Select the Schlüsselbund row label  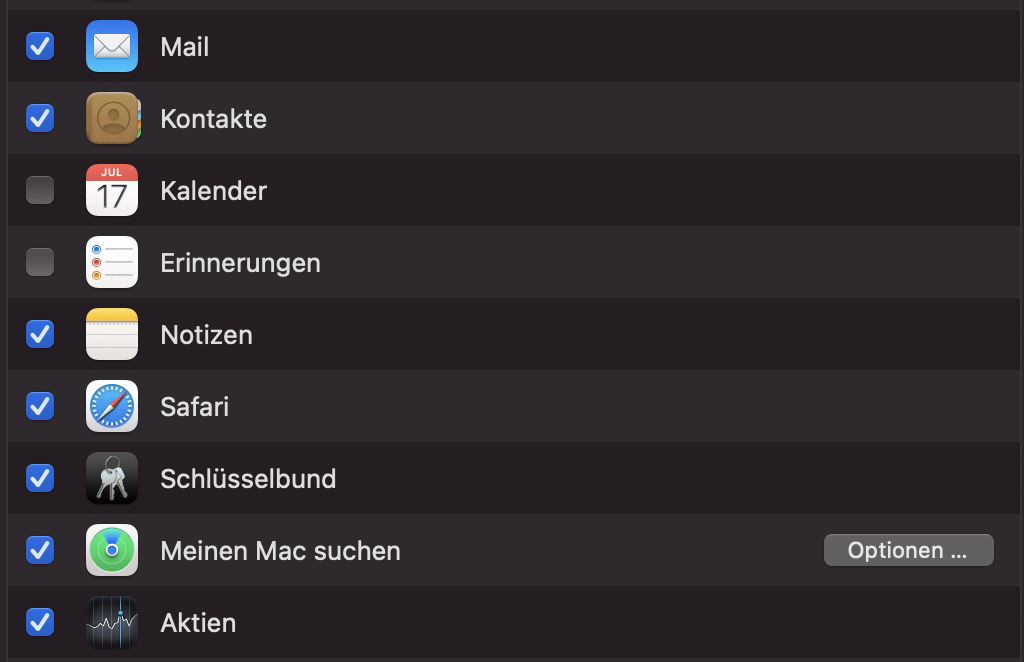point(248,479)
